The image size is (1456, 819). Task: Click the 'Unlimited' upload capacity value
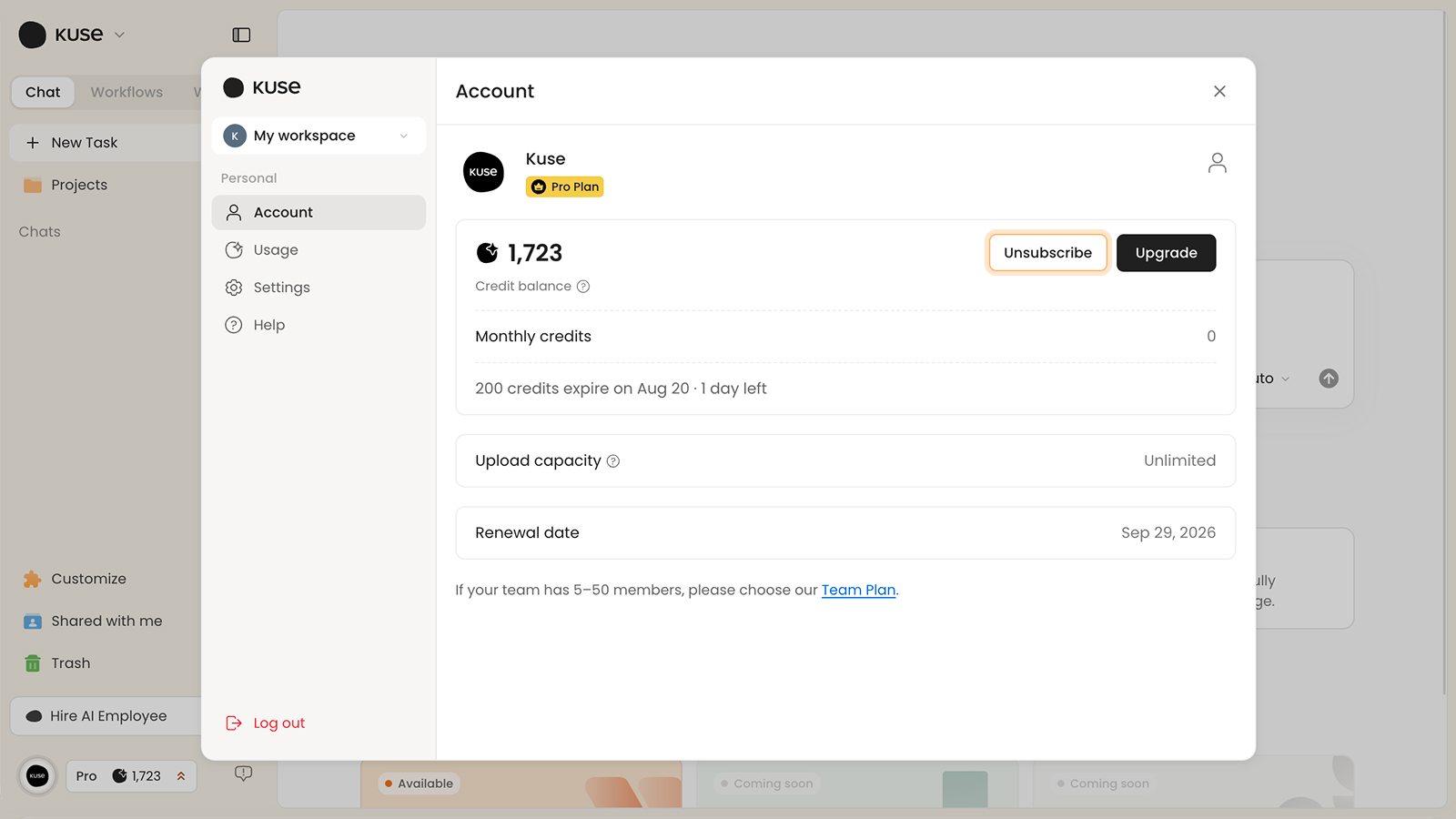pos(1179,460)
